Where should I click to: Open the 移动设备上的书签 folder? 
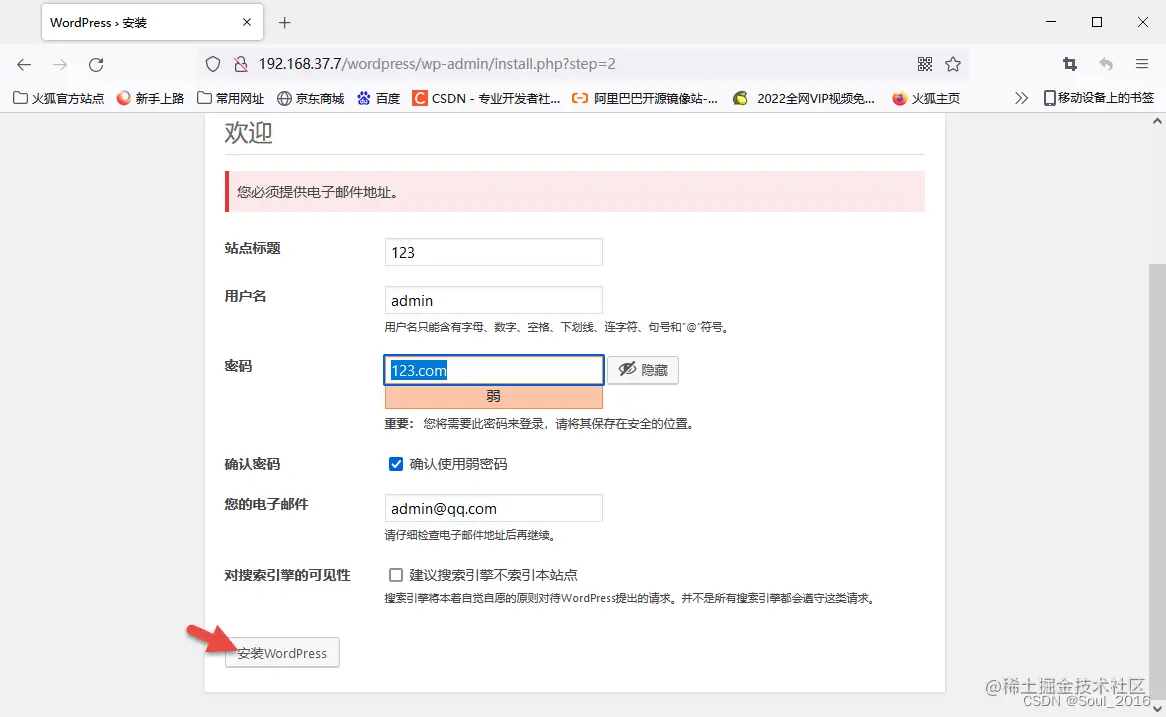(1098, 99)
